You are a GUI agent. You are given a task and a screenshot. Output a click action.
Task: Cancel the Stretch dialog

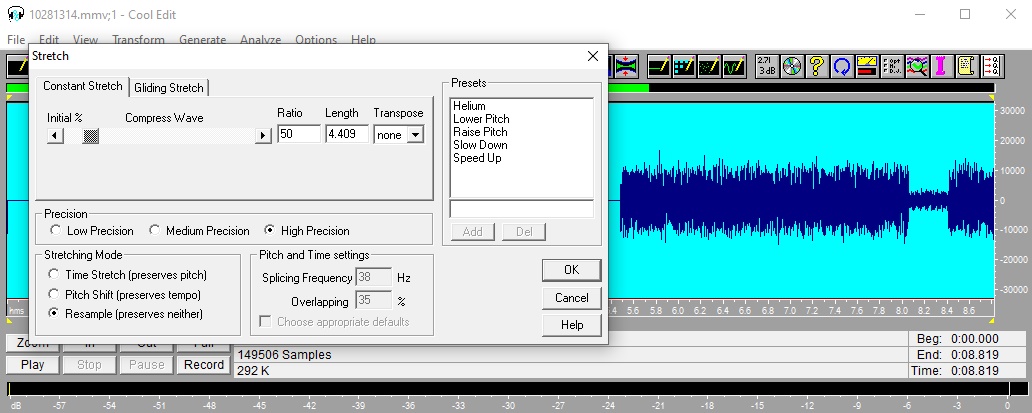point(571,297)
